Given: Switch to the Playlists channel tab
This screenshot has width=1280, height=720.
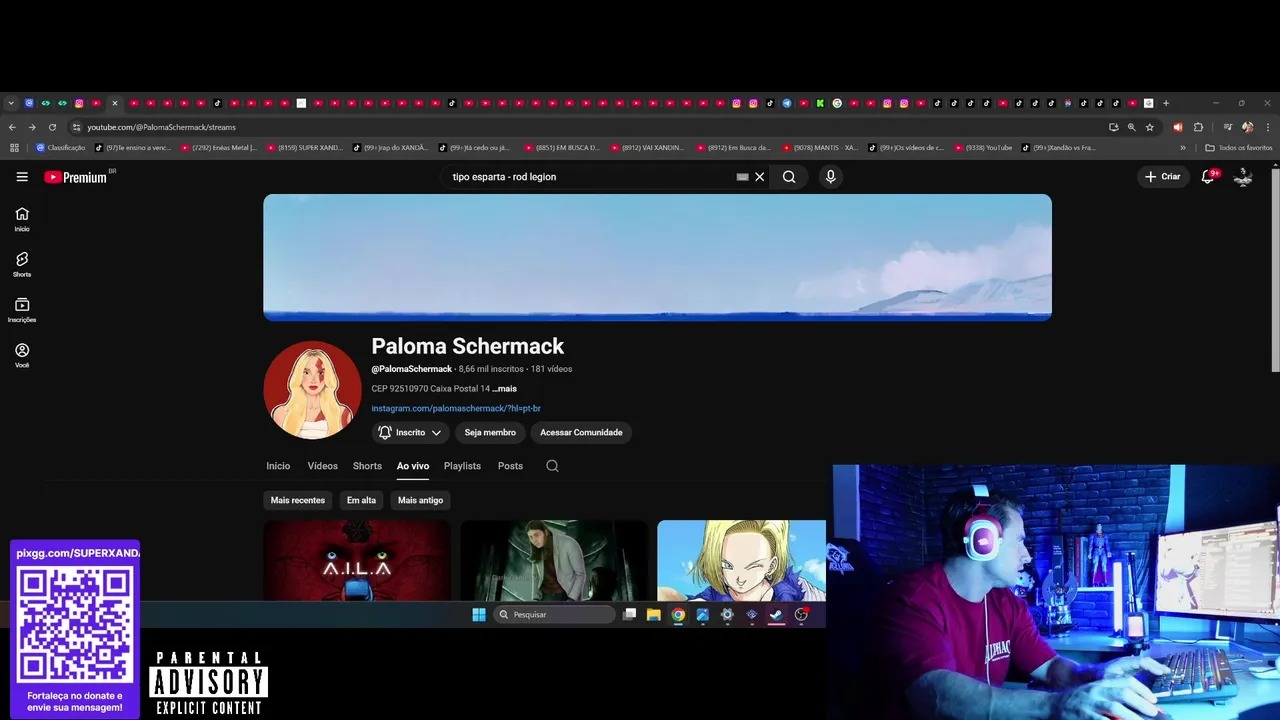Looking at the screenshot, I should (462, 466).
